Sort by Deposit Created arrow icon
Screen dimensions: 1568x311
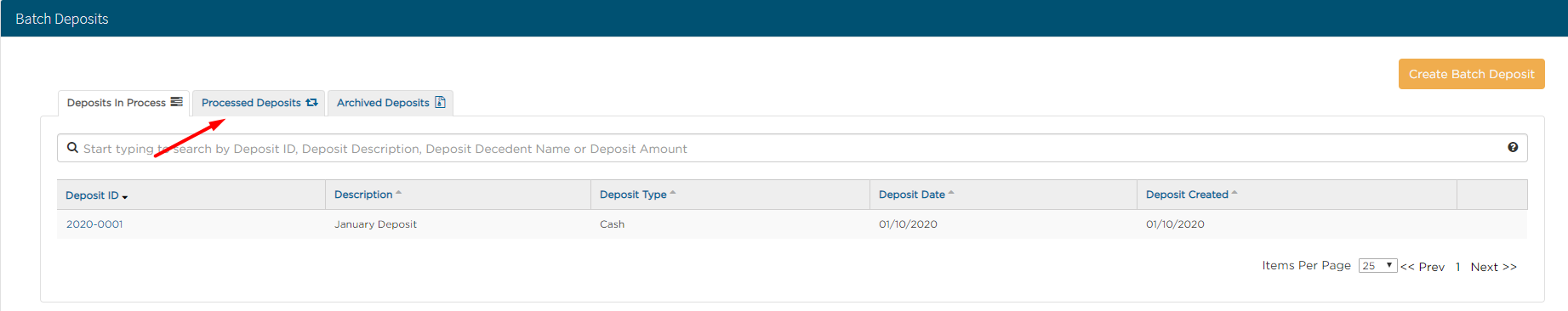[x=1234, y=193]
